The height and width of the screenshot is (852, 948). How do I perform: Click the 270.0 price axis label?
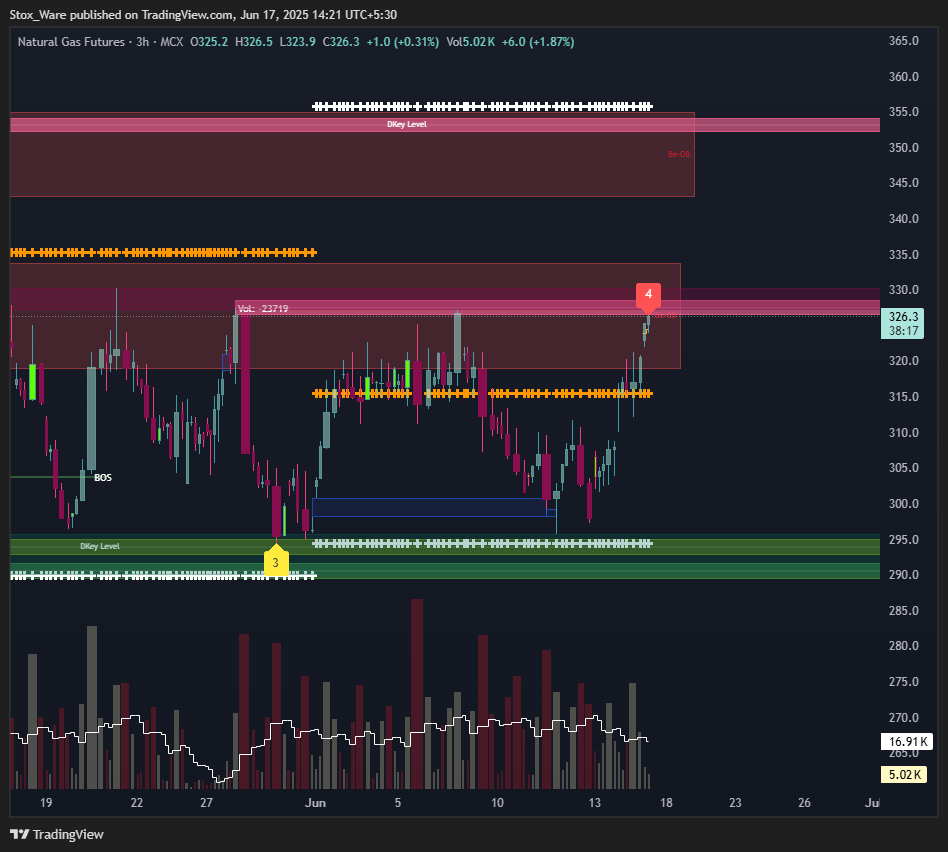(x=903, y=718)
